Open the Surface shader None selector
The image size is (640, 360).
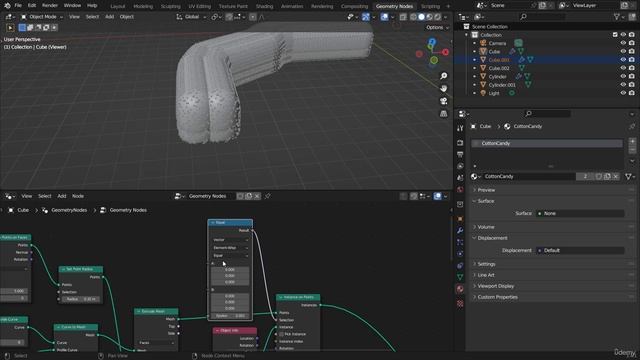pos(580,213)
